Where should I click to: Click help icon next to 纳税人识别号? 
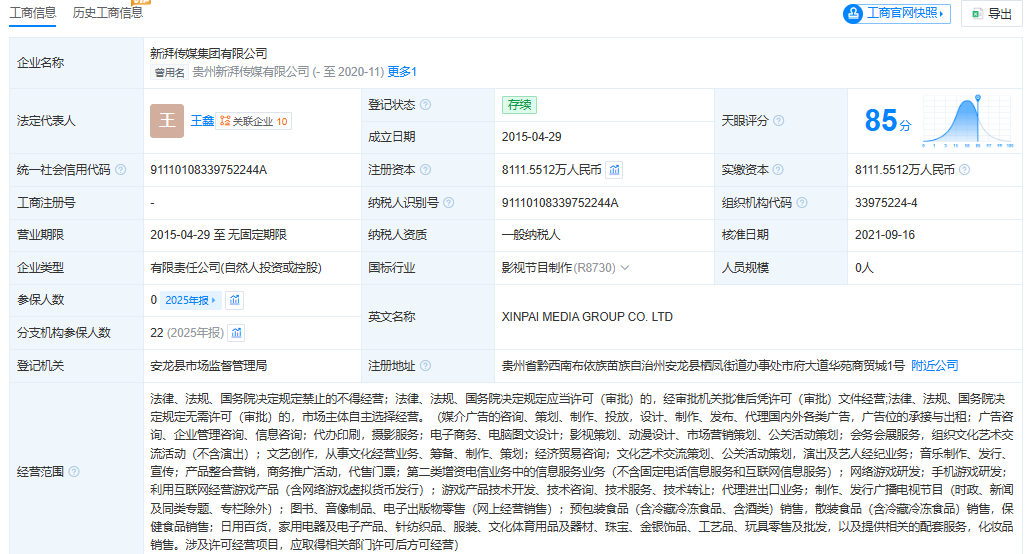pyautogui.click(x=448, y=203)
